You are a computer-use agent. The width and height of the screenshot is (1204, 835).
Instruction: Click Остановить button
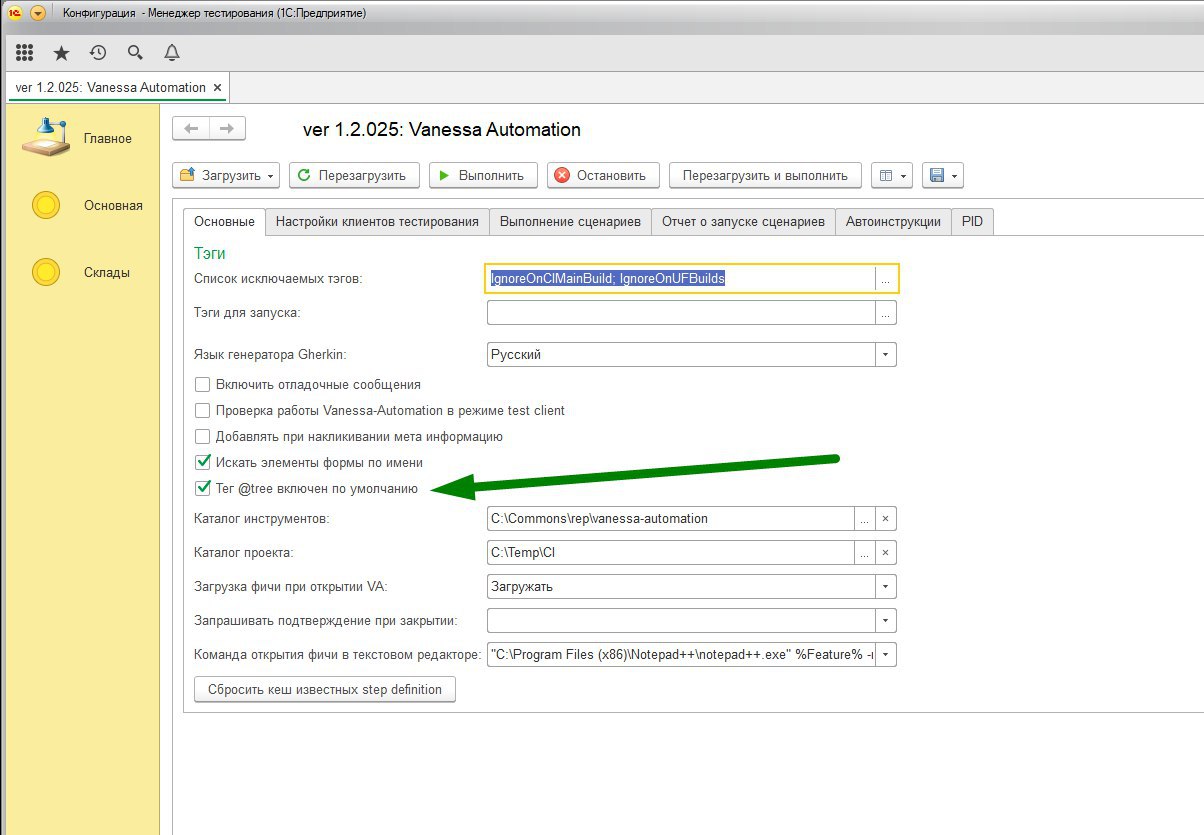603,175
